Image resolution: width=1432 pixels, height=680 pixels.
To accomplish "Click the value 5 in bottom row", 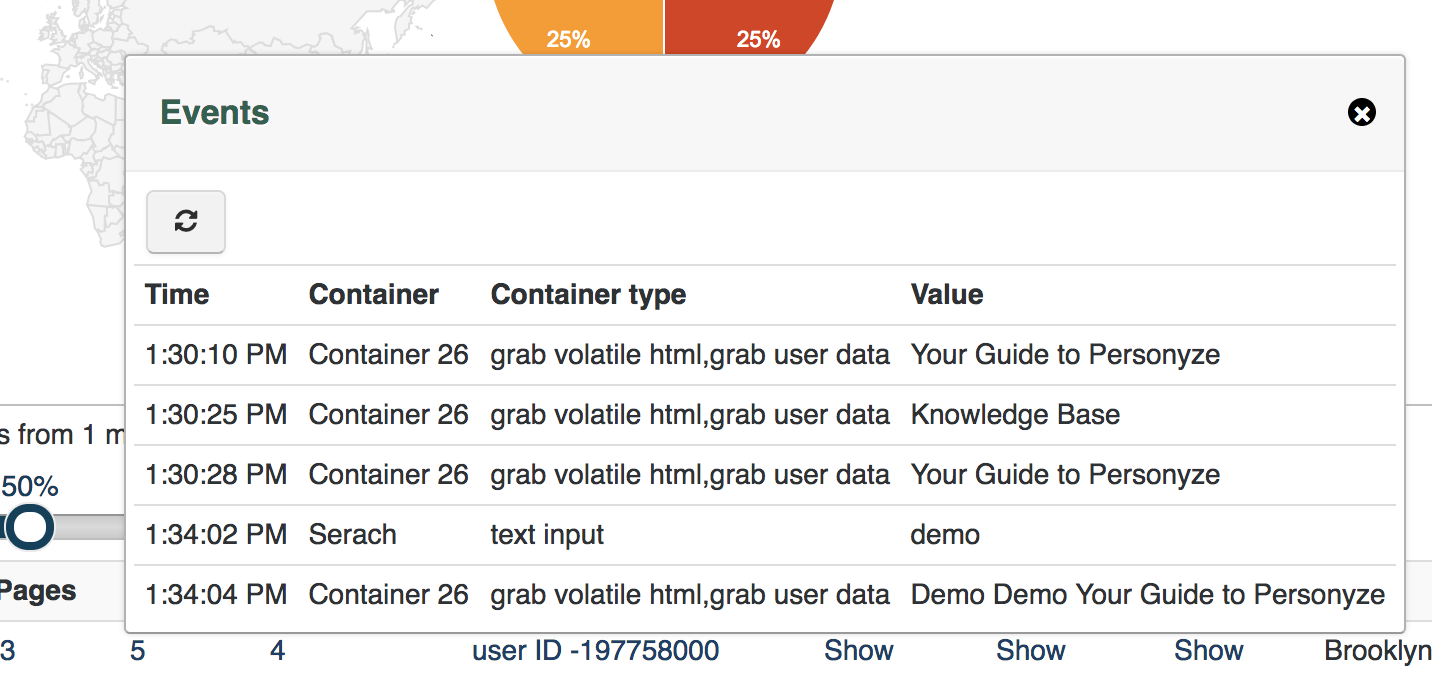I will coord(138,651).
